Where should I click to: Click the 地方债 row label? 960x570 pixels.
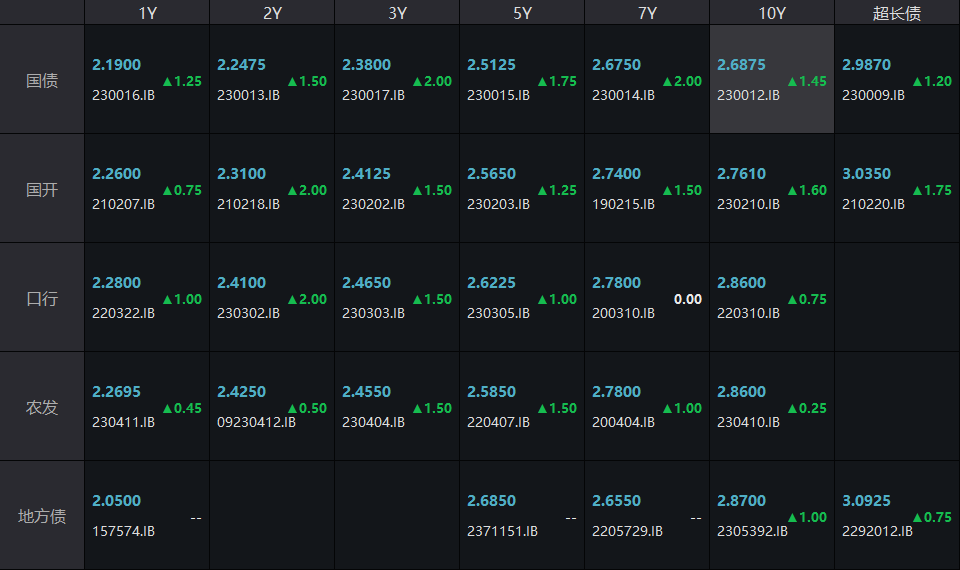point(42,516)
